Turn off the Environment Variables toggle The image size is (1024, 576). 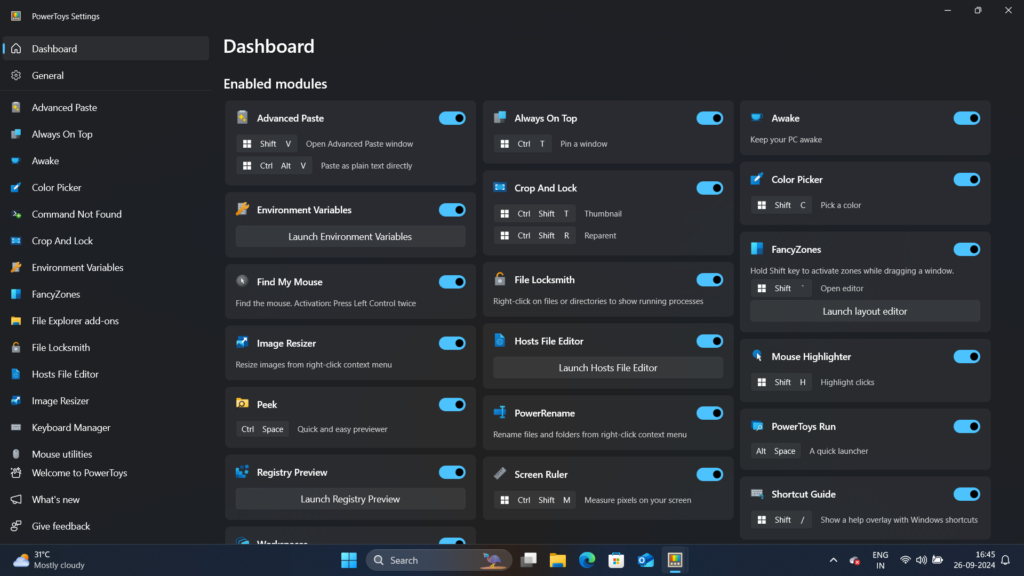click(452, 210)
